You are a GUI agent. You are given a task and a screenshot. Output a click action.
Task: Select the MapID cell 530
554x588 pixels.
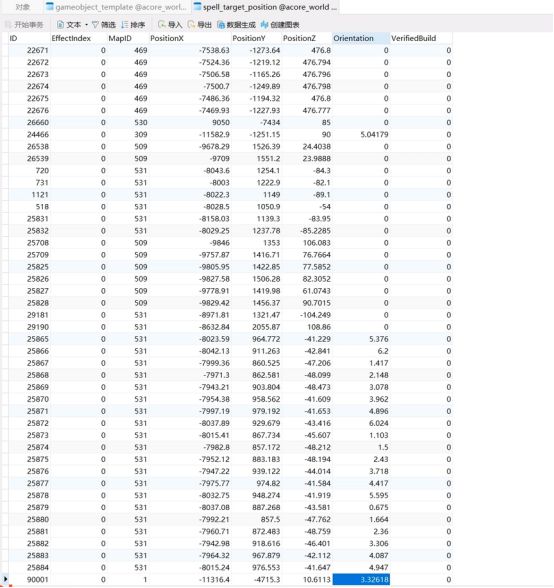pos(141,123)
